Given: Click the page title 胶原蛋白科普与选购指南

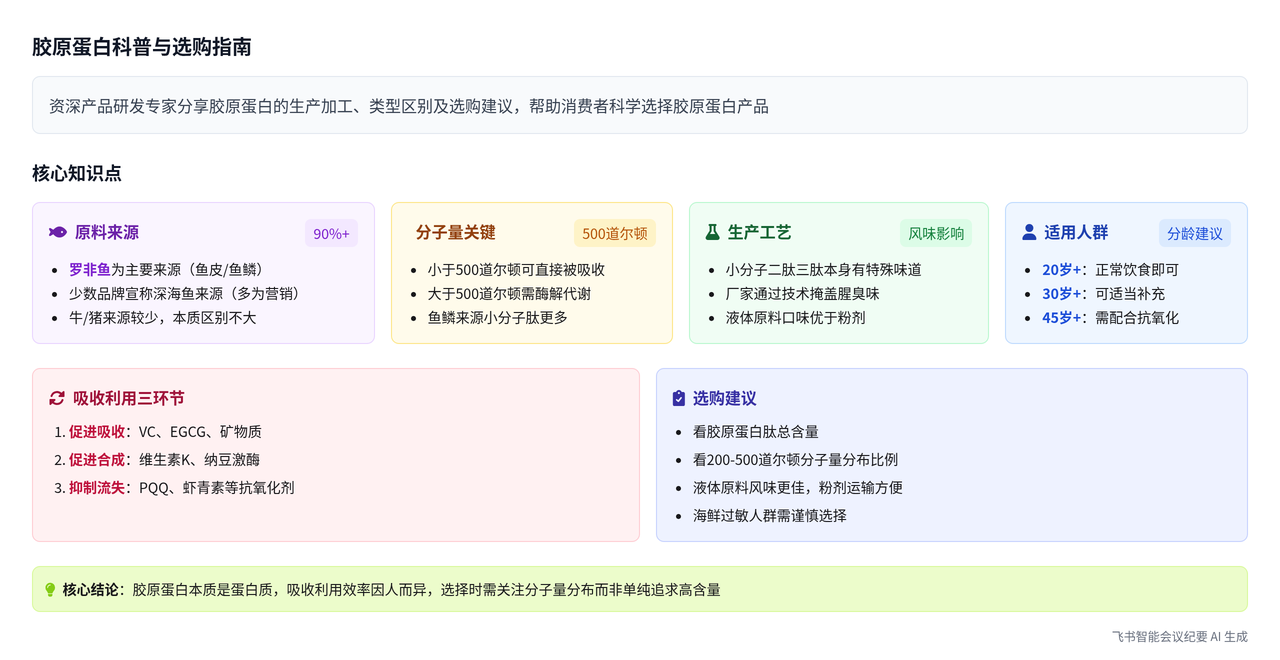Looking at the screenshot, I should coord(141,47).
